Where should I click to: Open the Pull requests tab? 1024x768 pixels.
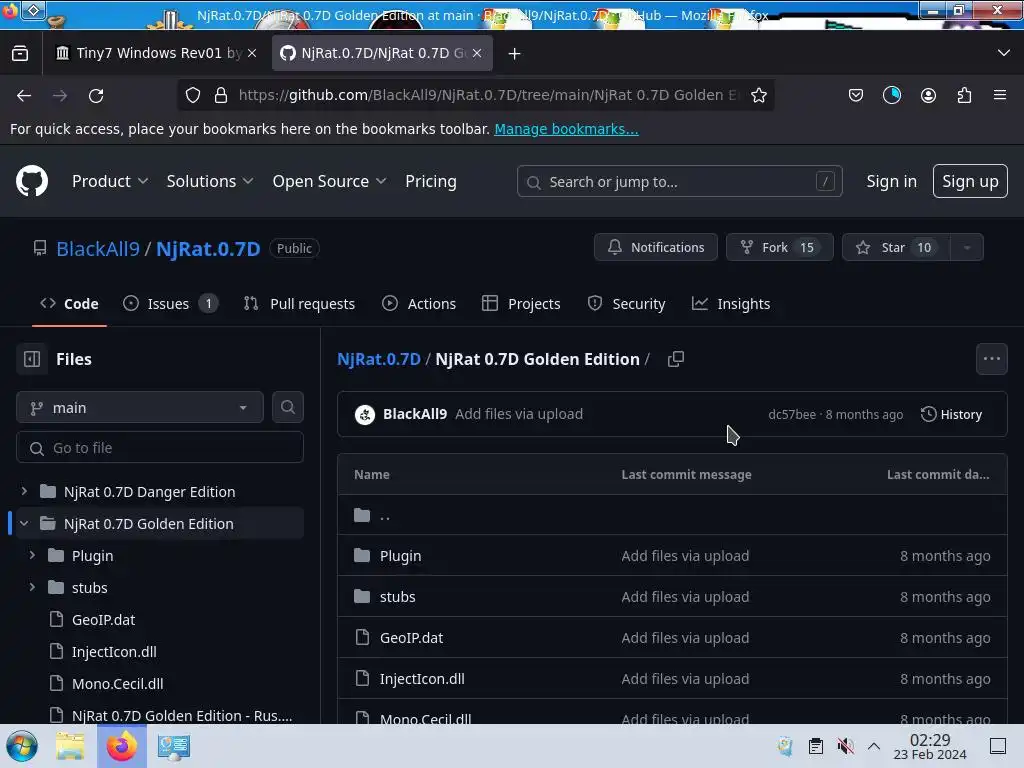click(300, 304)
